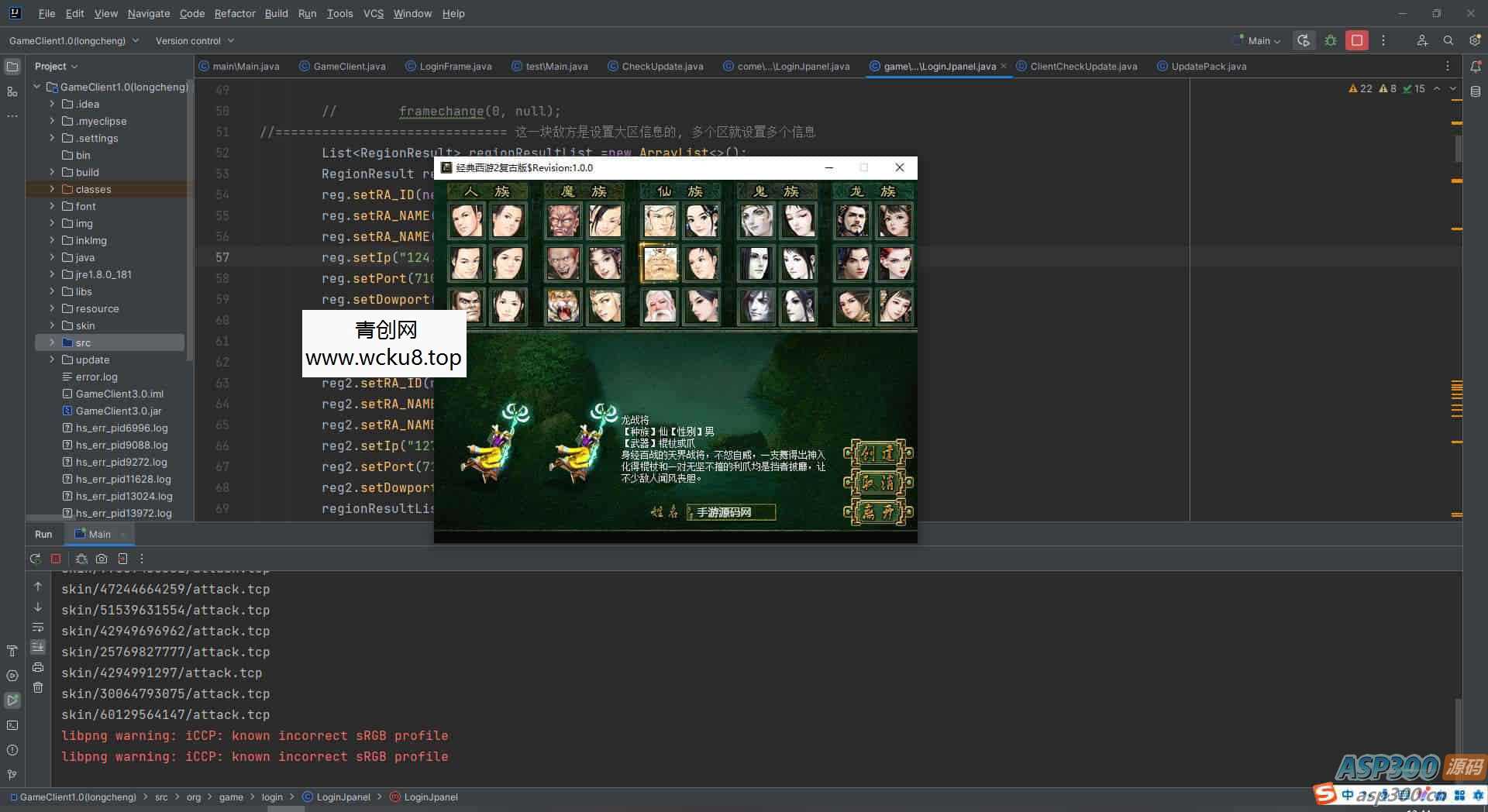Click the 创建 button in game window
This screenshot has width=1488, height=812.
point(878,453)
